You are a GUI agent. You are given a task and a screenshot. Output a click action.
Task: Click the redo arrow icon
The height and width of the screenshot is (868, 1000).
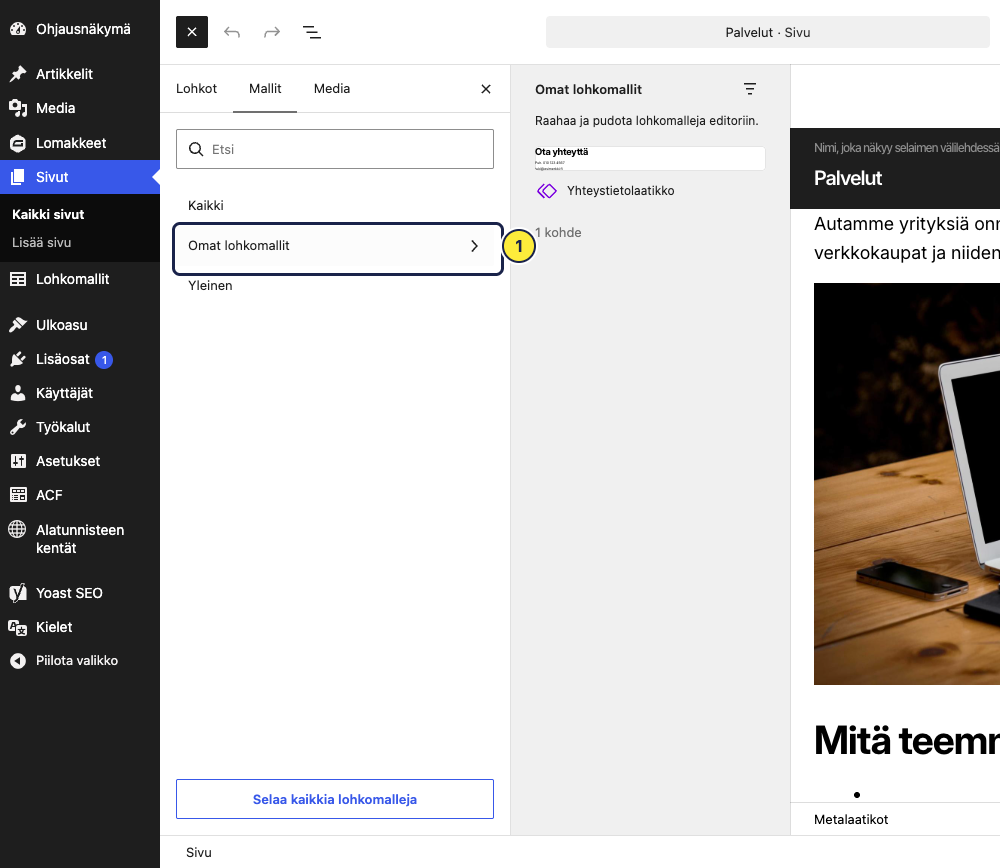(272, 32)
